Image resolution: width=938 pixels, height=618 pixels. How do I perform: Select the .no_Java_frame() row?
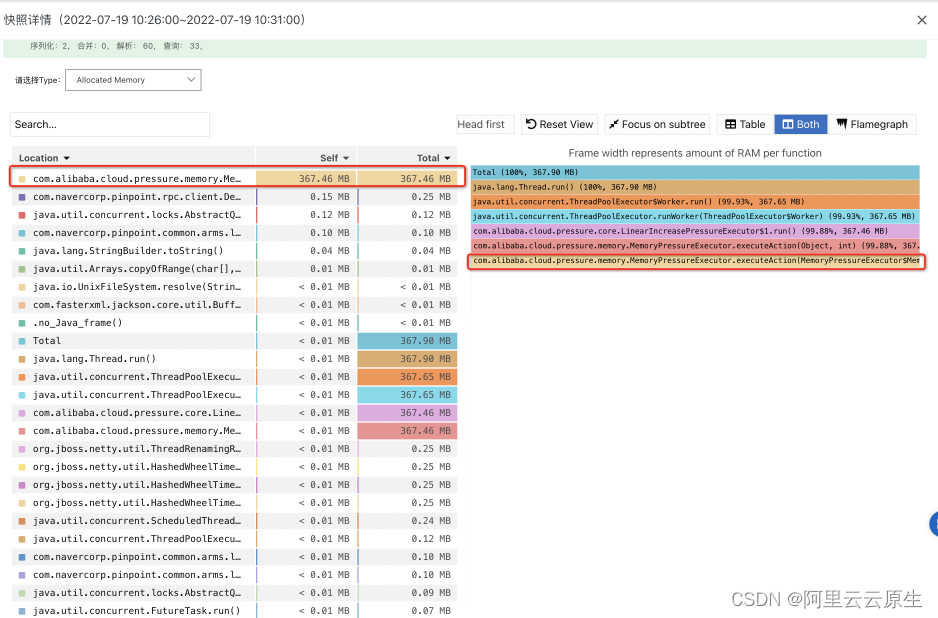click(x=234, y=322)
